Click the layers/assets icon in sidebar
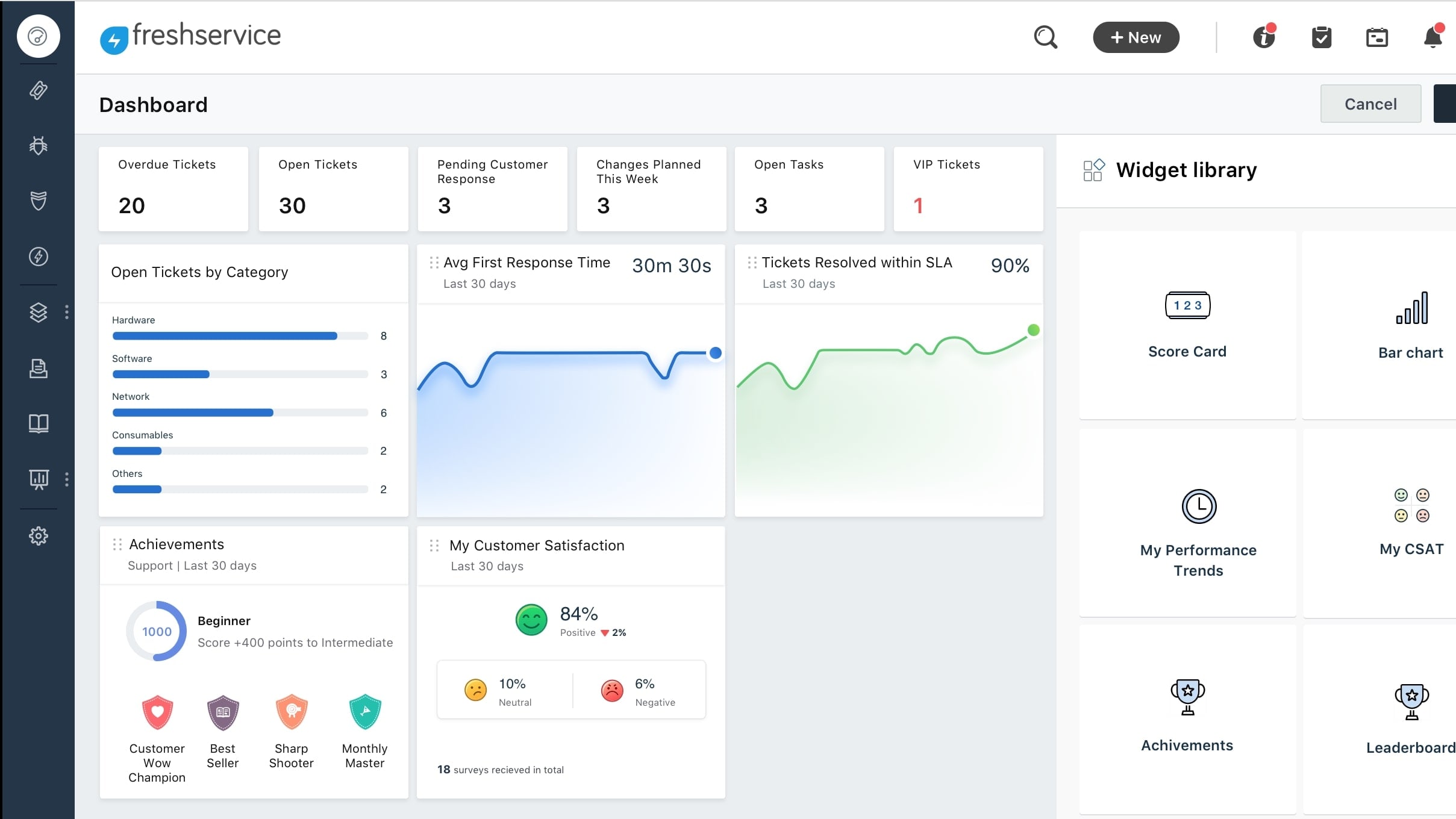Image resolution: width=1456 pixels, height=819 pixels. tap(38, 311)
